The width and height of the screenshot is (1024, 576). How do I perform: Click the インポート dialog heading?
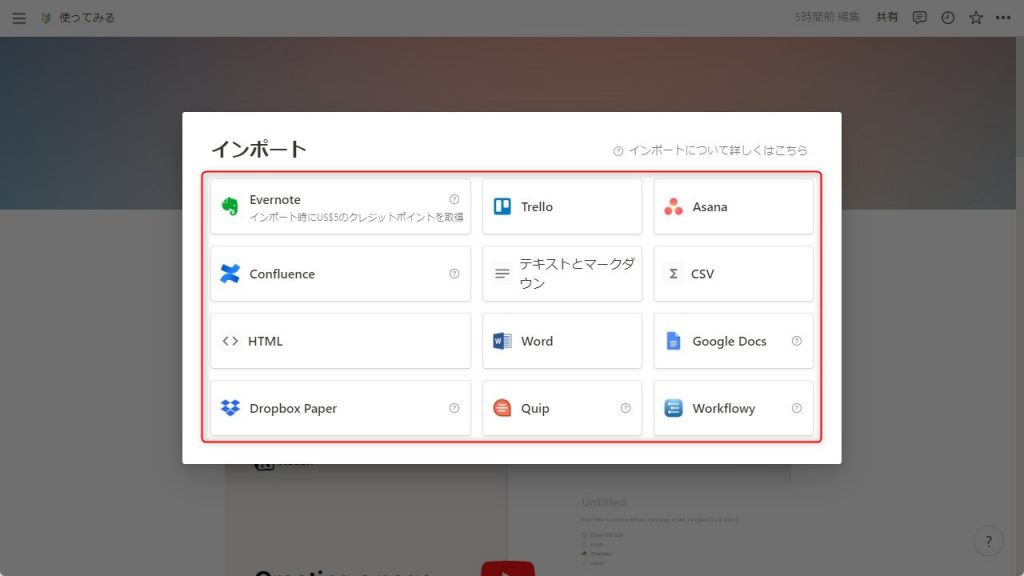point(259,150)
